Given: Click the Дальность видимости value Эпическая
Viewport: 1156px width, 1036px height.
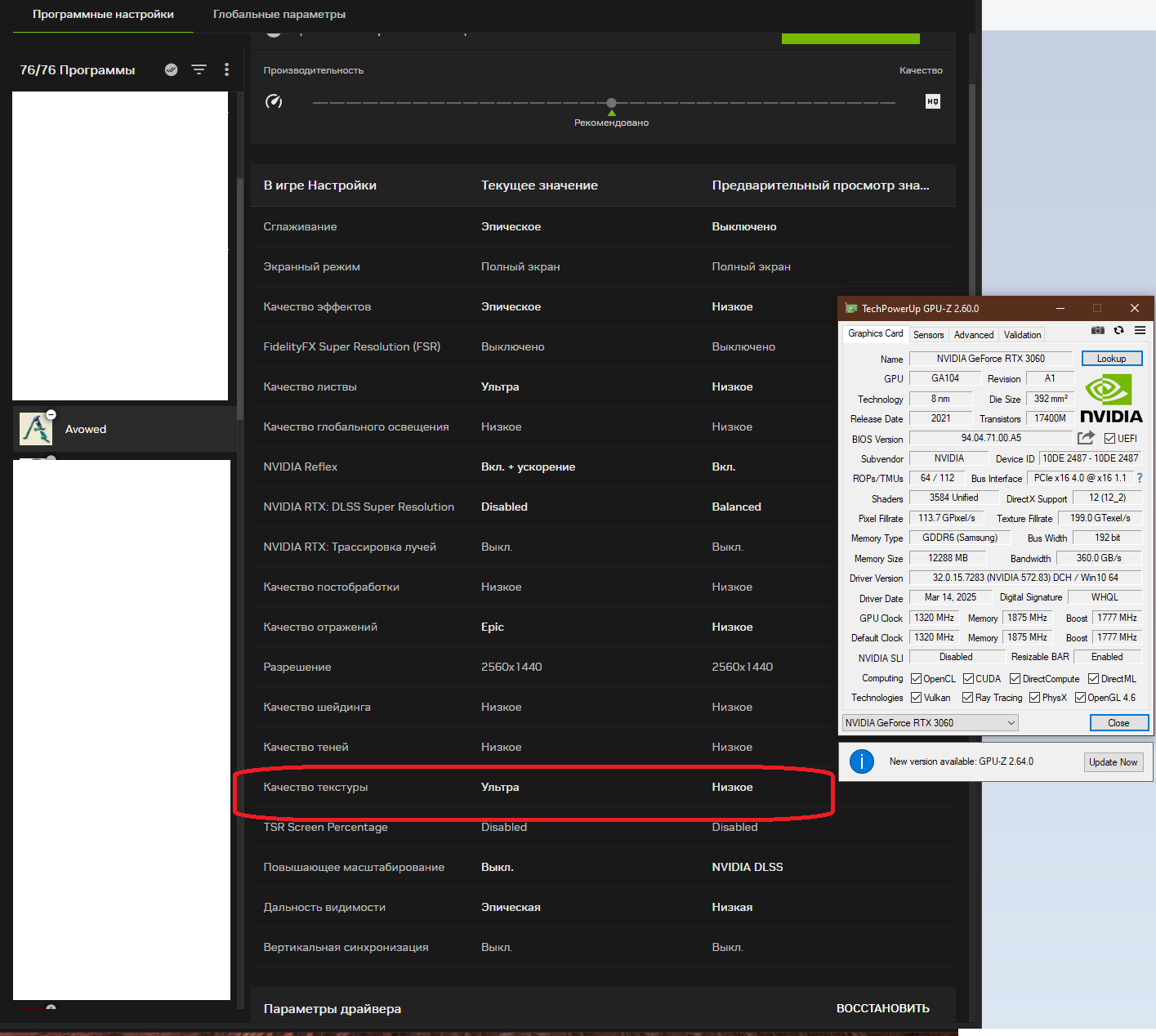Looking at the screenshot, I should [x=511, y=907].
